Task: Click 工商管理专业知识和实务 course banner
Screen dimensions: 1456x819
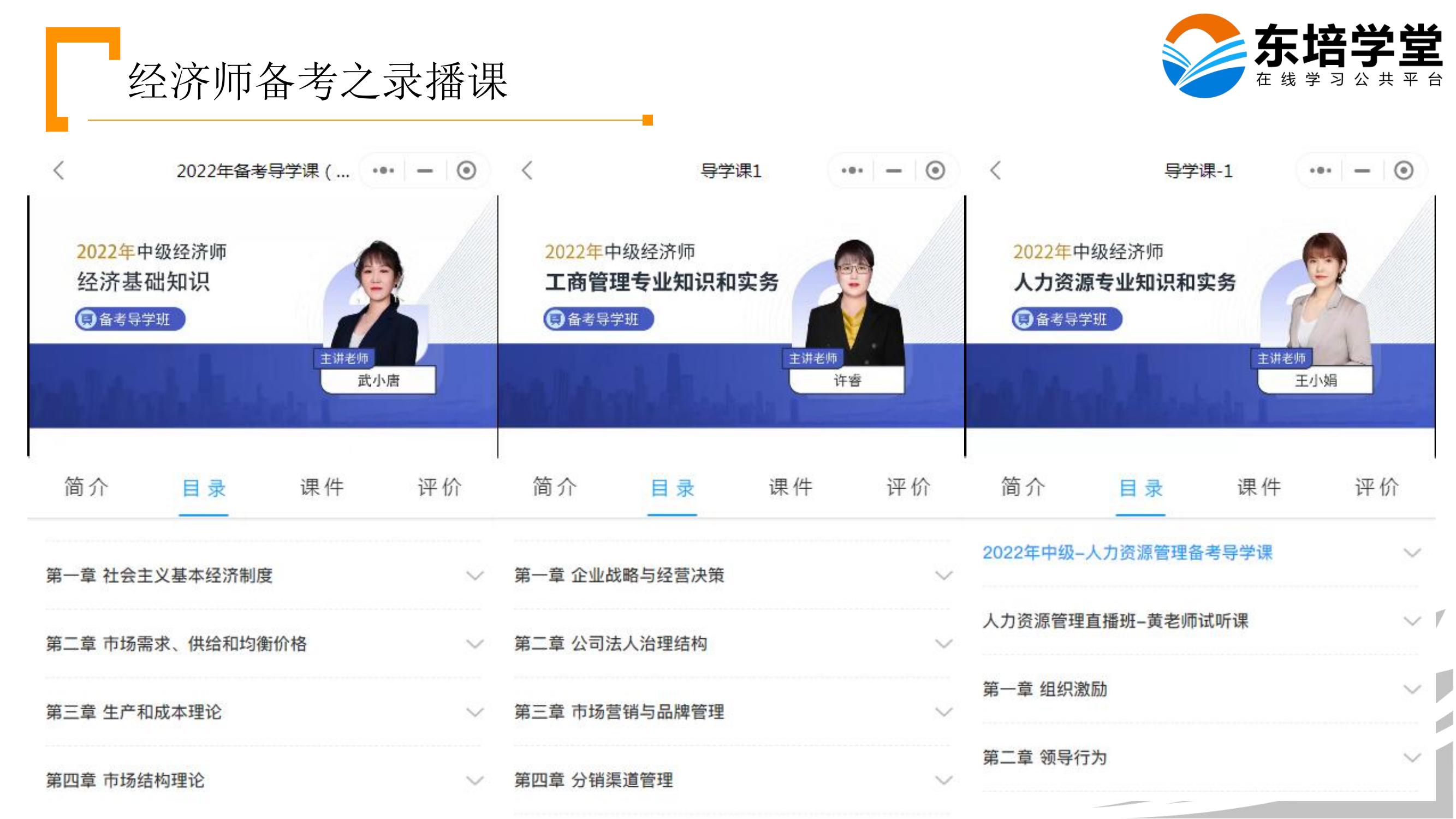Action: click(x=661, y=282)
